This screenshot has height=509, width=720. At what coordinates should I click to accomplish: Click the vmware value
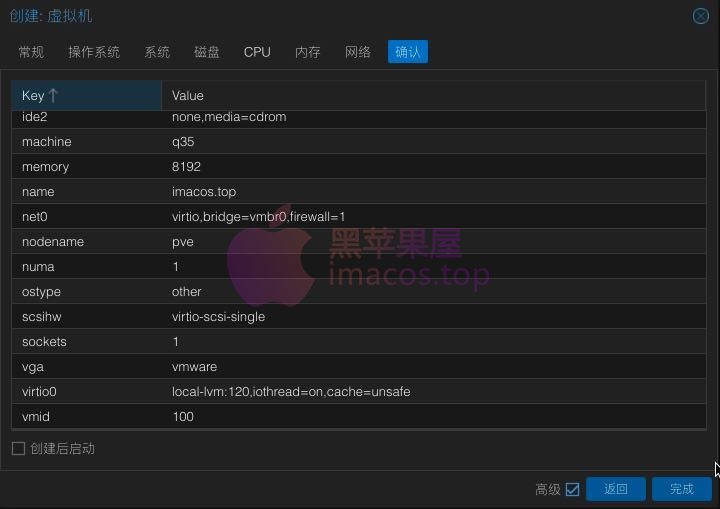(194, 367)
